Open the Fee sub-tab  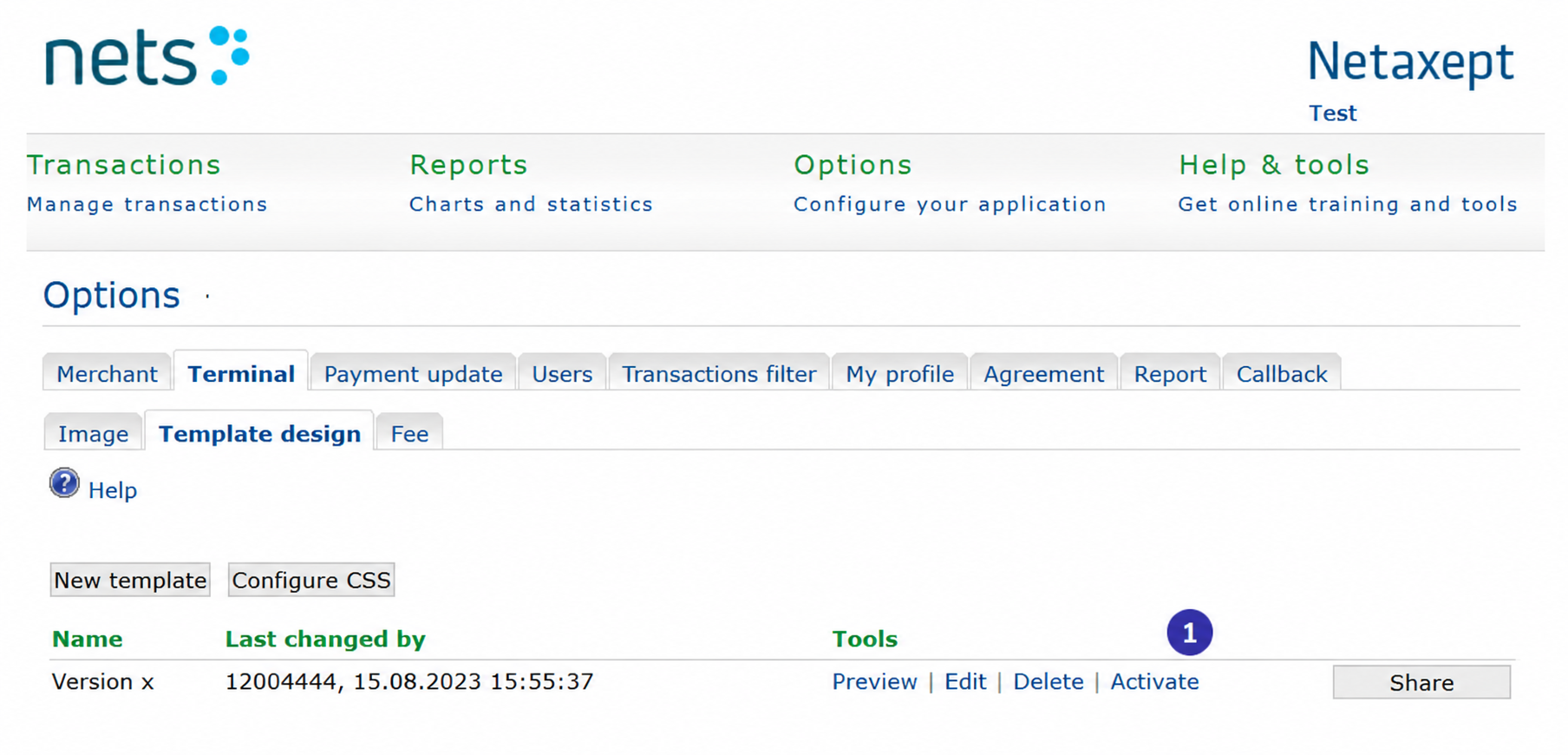[x=409, y=433]
